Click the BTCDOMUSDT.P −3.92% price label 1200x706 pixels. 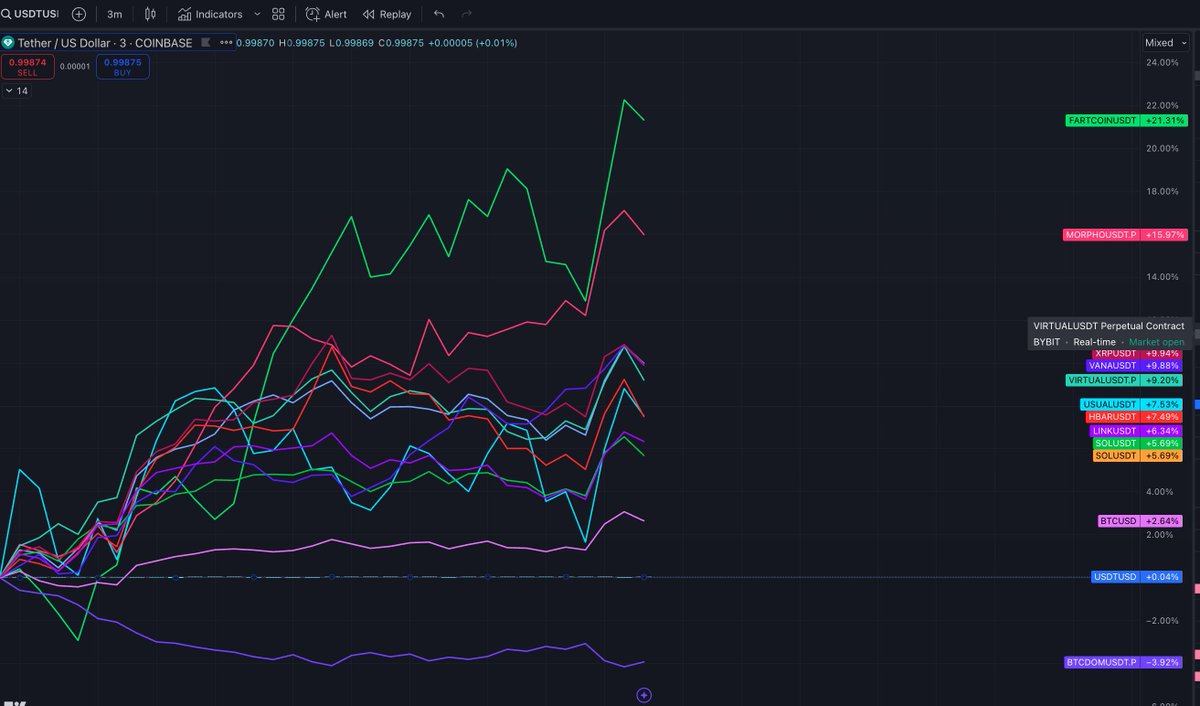[1125, 662]
